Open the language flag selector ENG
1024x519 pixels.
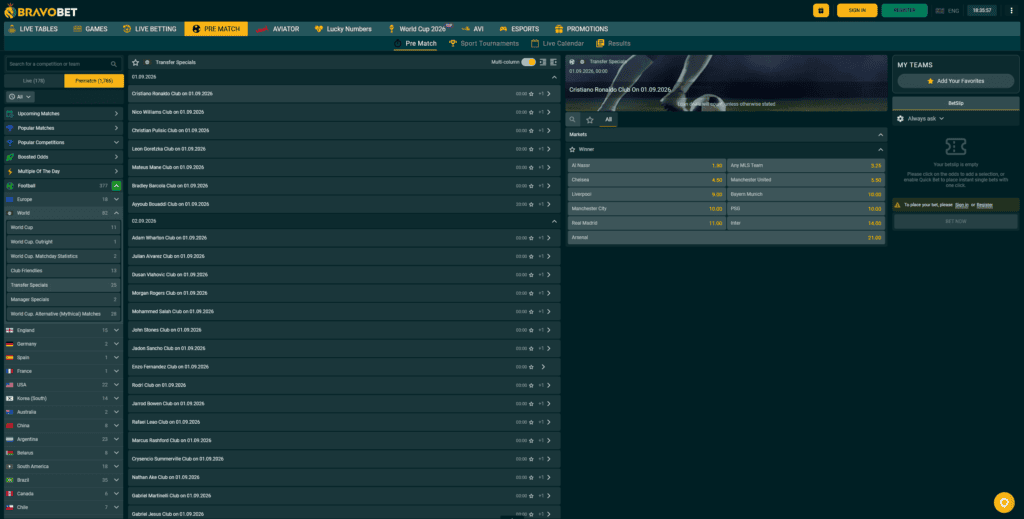point(948,10)
